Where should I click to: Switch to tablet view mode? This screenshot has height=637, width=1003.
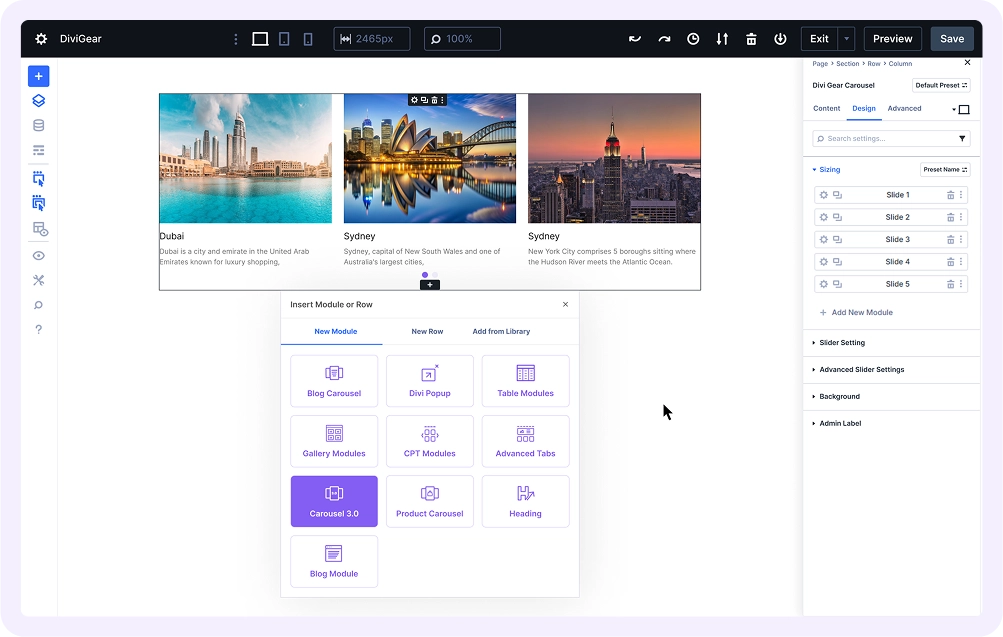point(284,39)
